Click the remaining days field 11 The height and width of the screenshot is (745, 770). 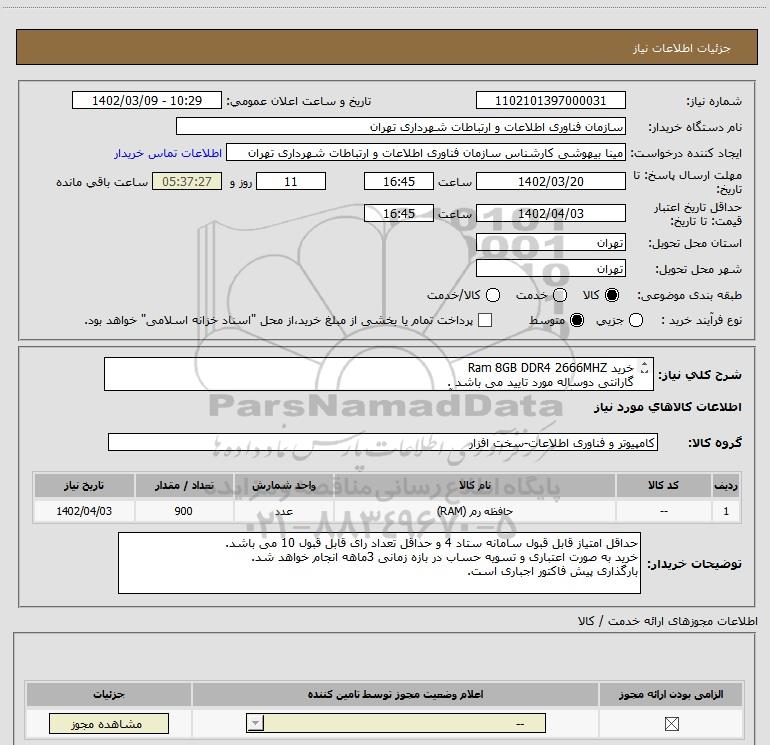tap(291, 182)
